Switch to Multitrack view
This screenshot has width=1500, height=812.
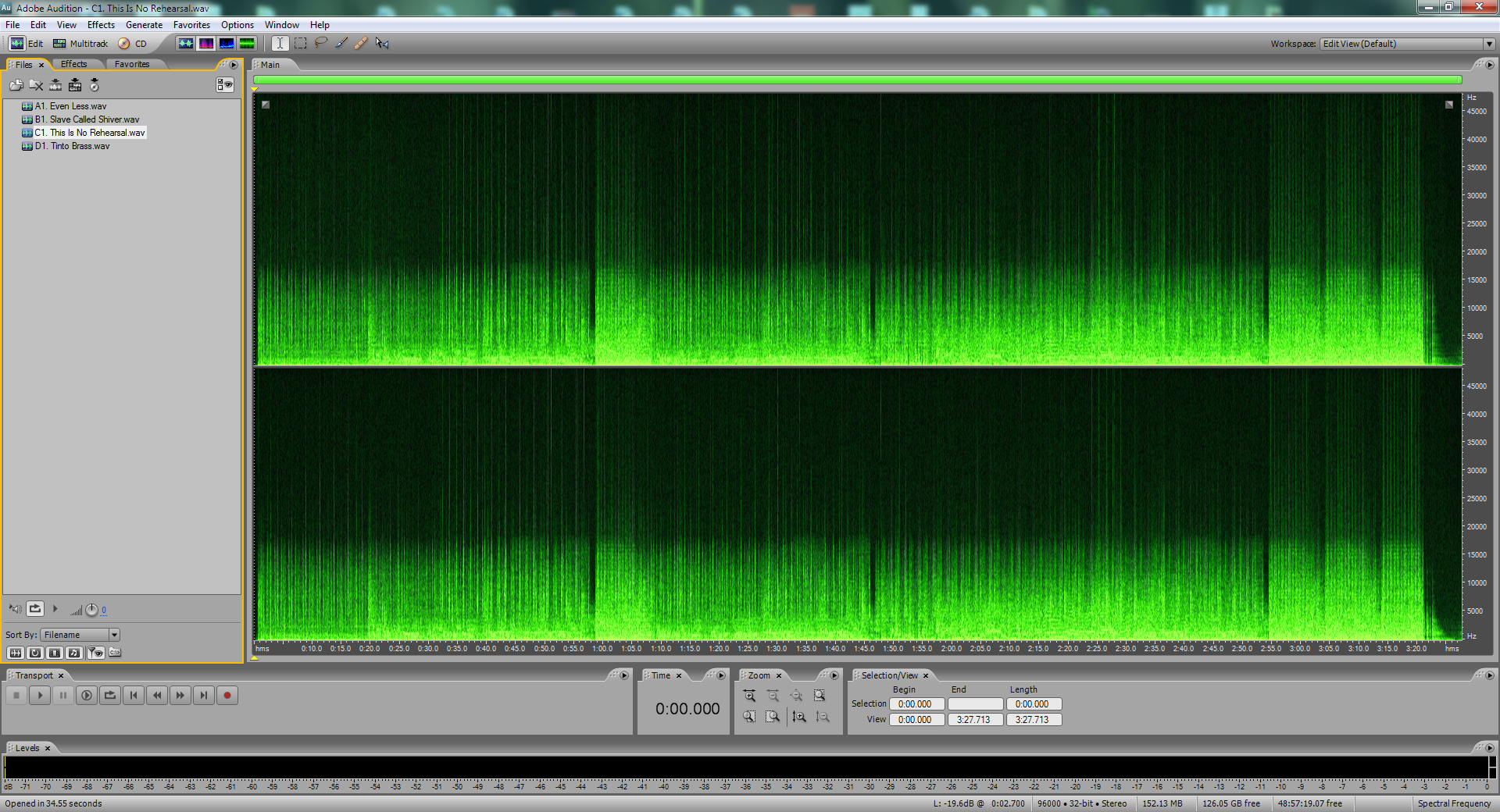tap(80, 44)
